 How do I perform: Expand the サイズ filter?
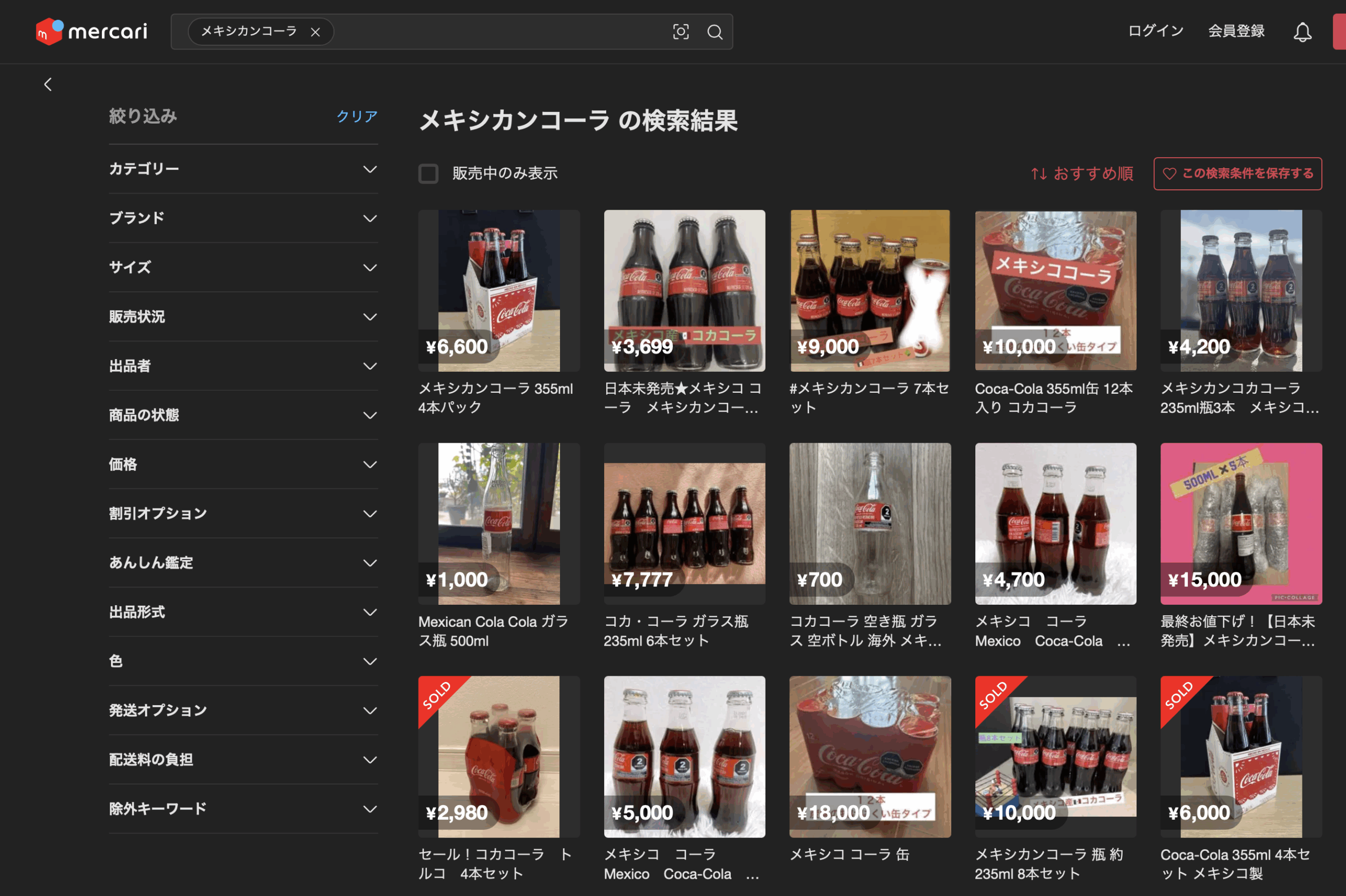[x=243, y=268]
